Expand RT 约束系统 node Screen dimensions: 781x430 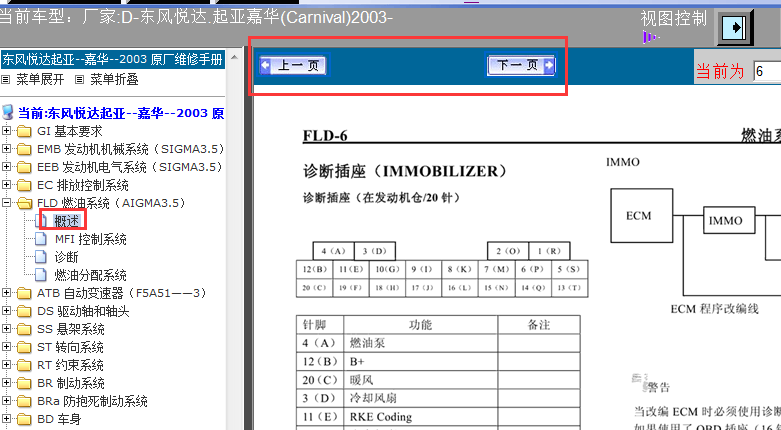(x=6, y=365)
